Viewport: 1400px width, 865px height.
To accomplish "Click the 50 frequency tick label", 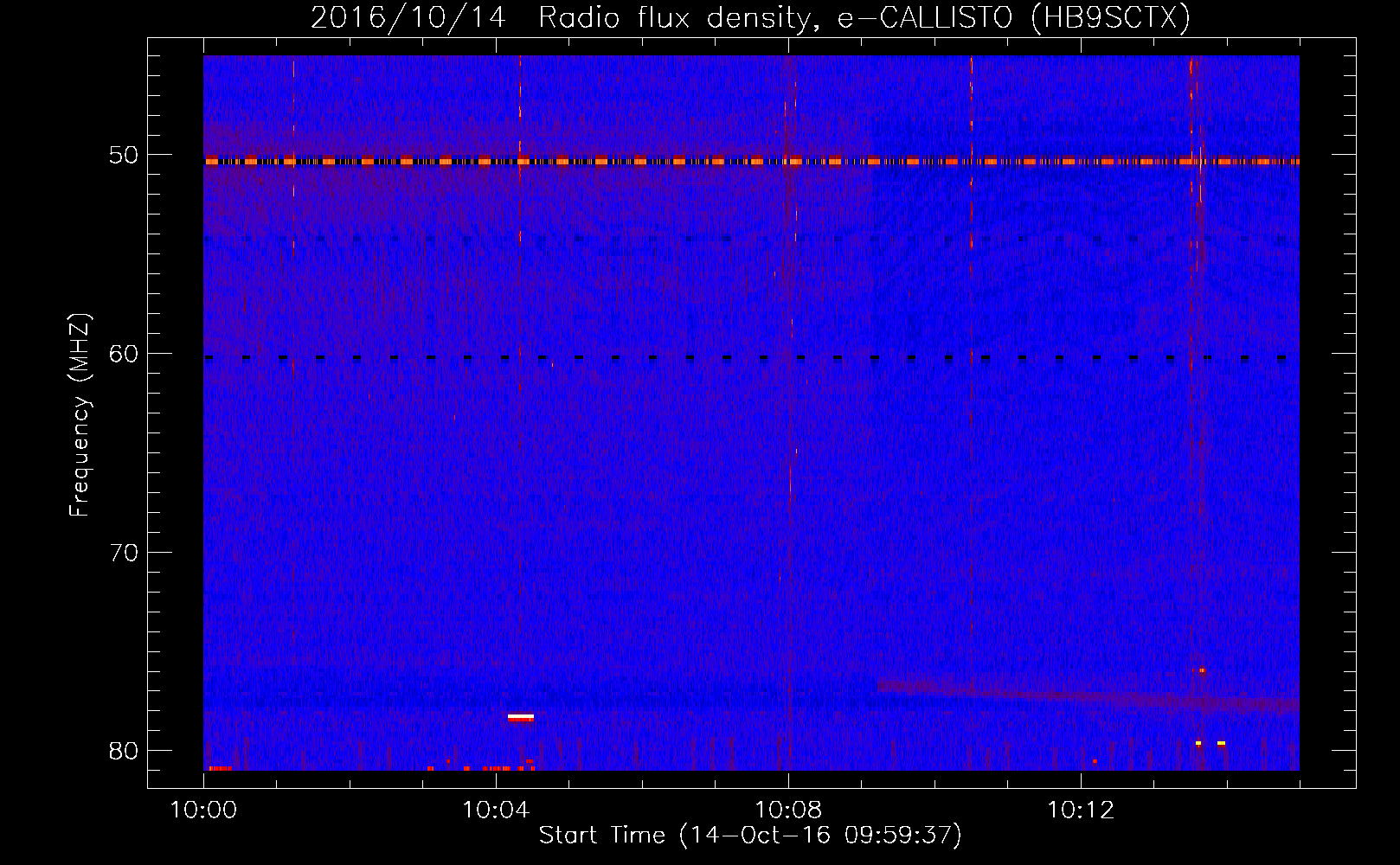I will (124, 155).
